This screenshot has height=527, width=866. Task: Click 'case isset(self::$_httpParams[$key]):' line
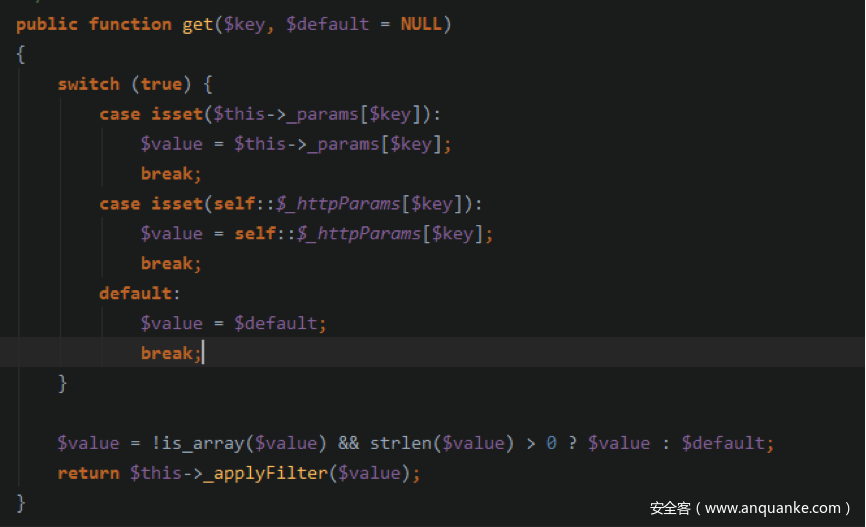[x=291, y=204]
